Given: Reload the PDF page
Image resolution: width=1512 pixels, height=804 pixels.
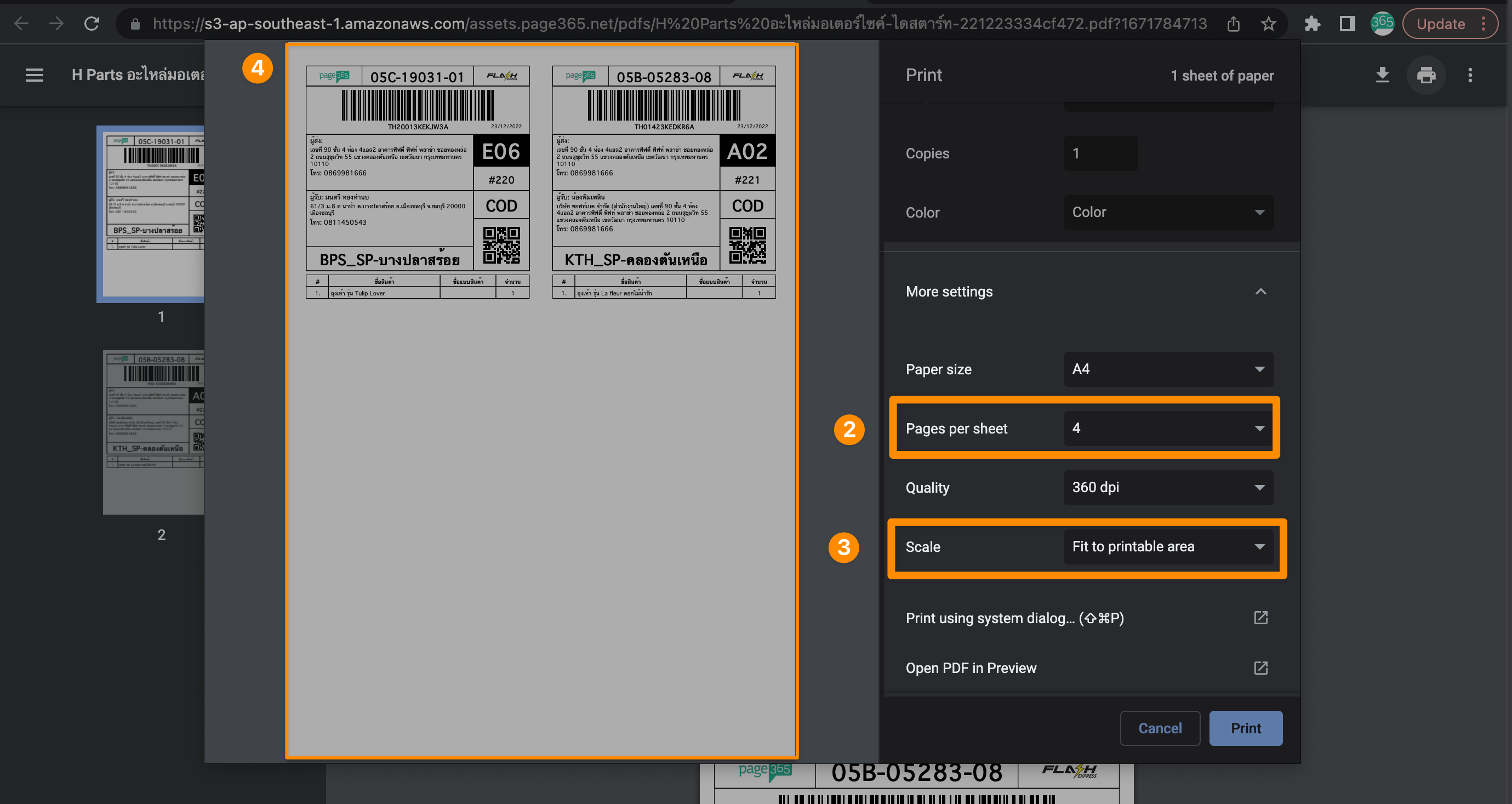Looking at the screenshot, I should tap(92, 24).
